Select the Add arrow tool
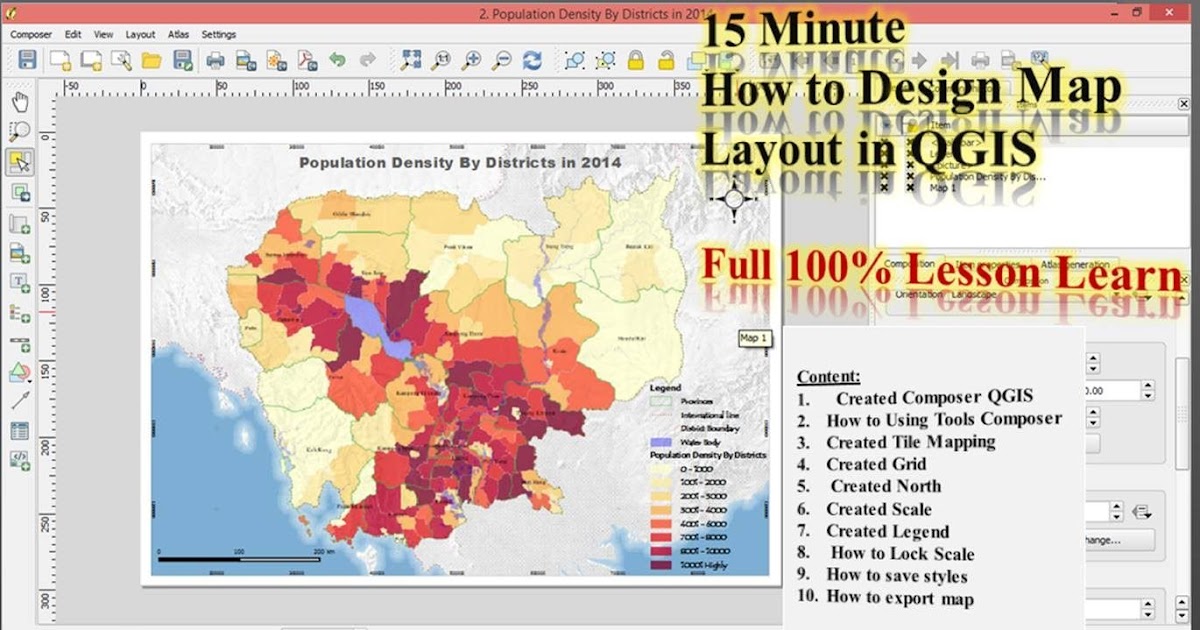The image size is (1200, 630). (x=20, y=401)
